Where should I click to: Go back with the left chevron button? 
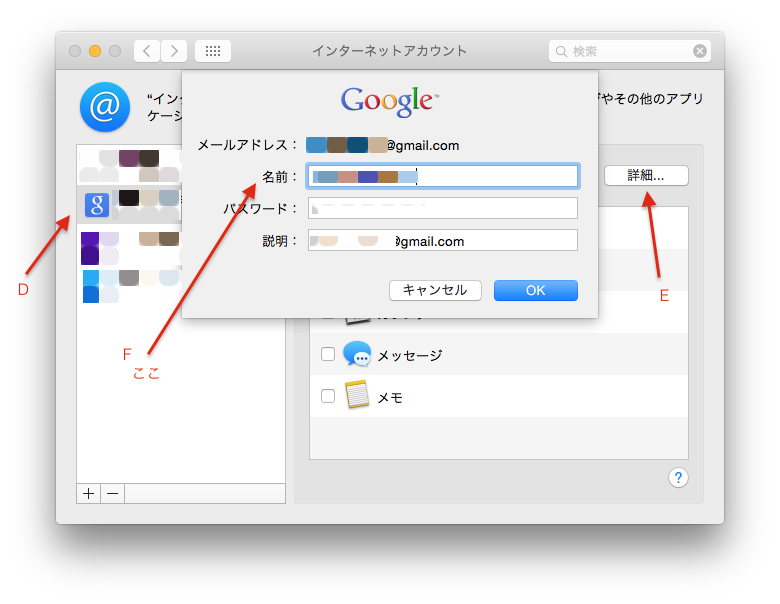tap(147, 51)
